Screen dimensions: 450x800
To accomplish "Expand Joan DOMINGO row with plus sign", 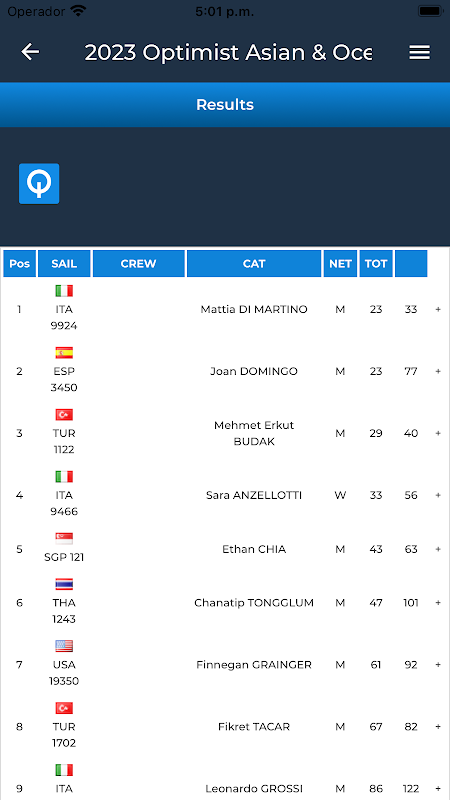I will 438,371.
